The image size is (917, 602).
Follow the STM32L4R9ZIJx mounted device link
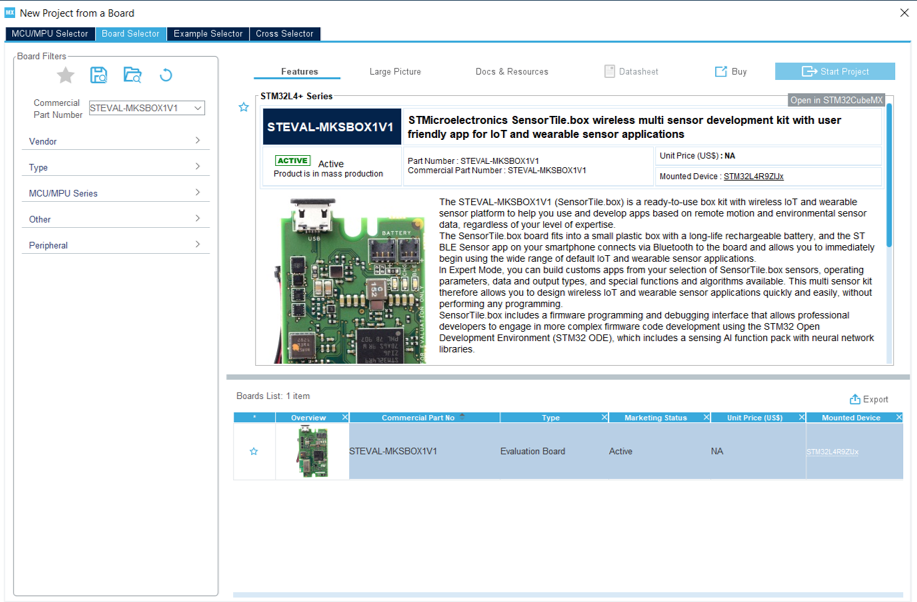[753, 176]
